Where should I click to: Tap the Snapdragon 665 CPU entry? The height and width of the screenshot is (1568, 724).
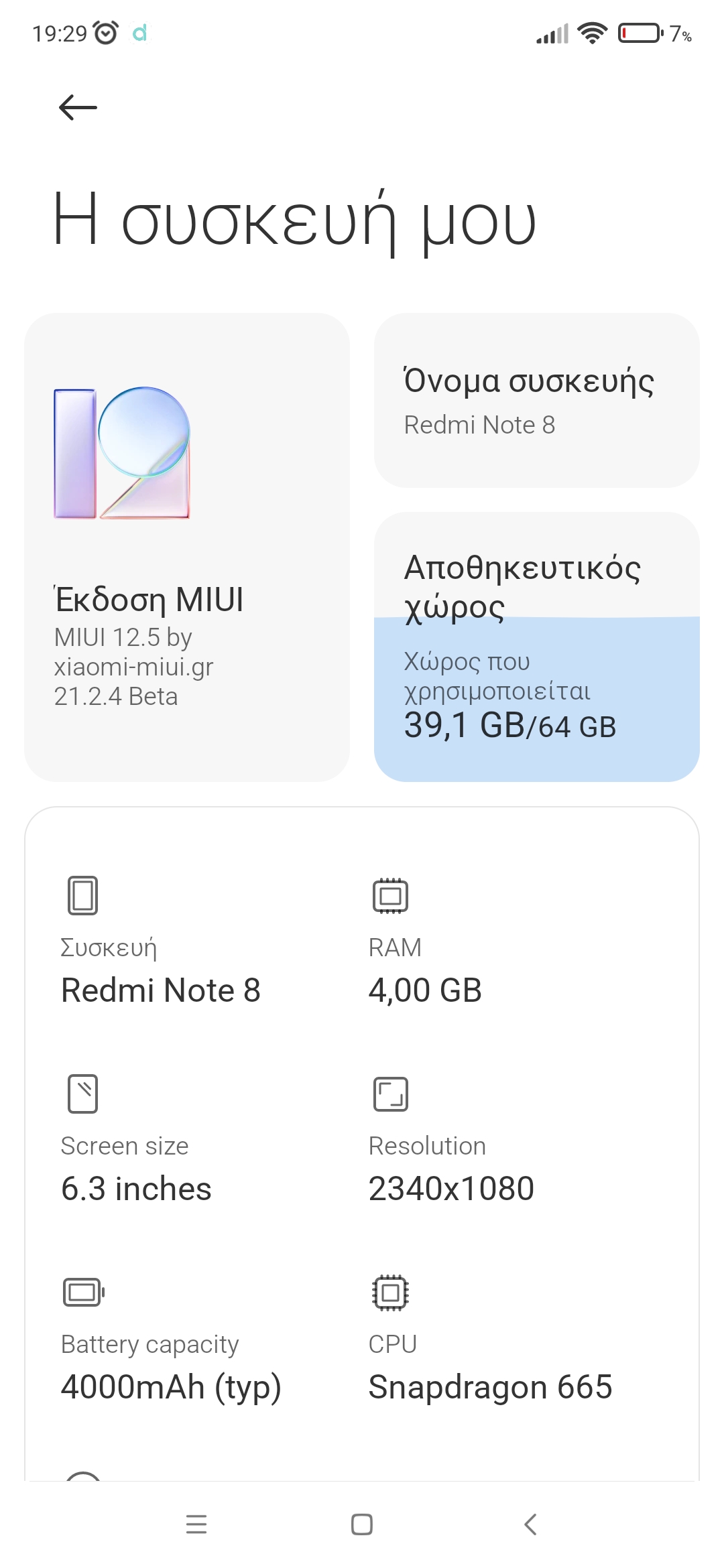pos(490,1387)
